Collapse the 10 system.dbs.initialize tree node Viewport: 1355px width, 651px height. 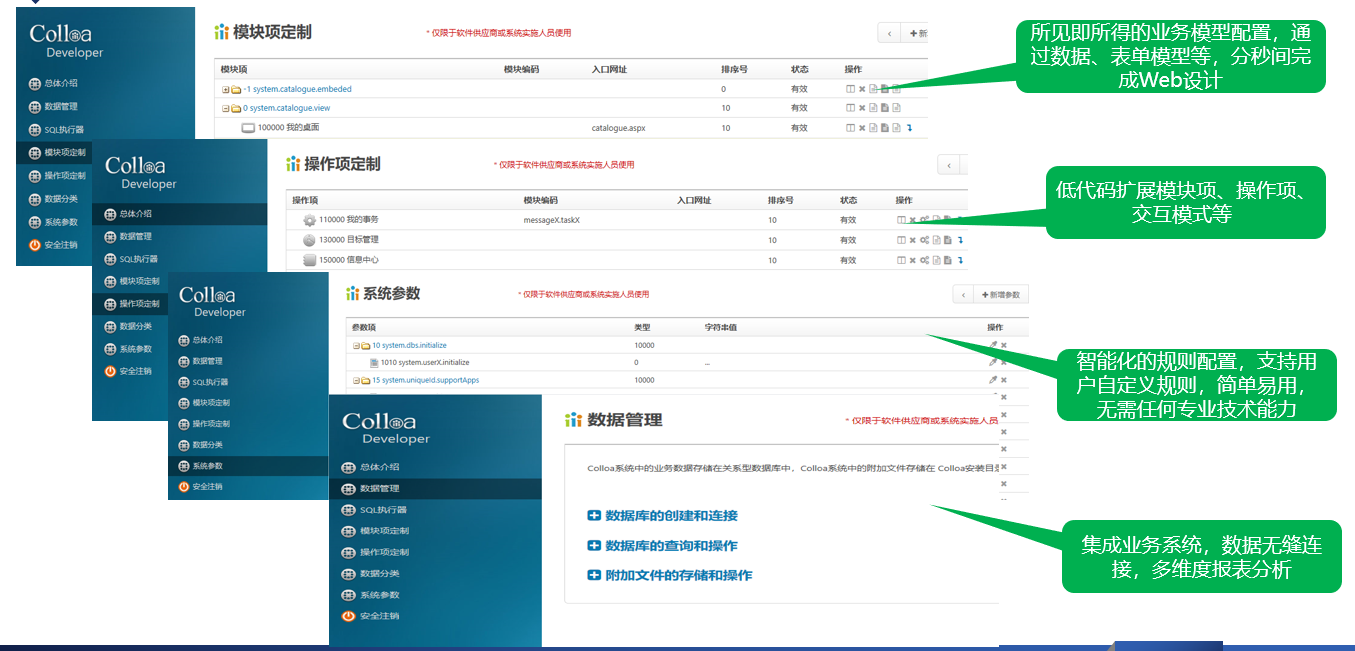pos(355,345)
